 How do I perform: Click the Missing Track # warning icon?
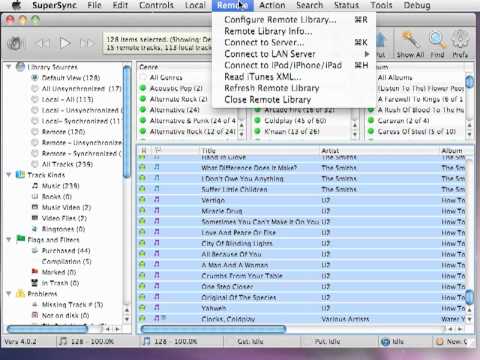pyautogui.click(x=35, y=304)
